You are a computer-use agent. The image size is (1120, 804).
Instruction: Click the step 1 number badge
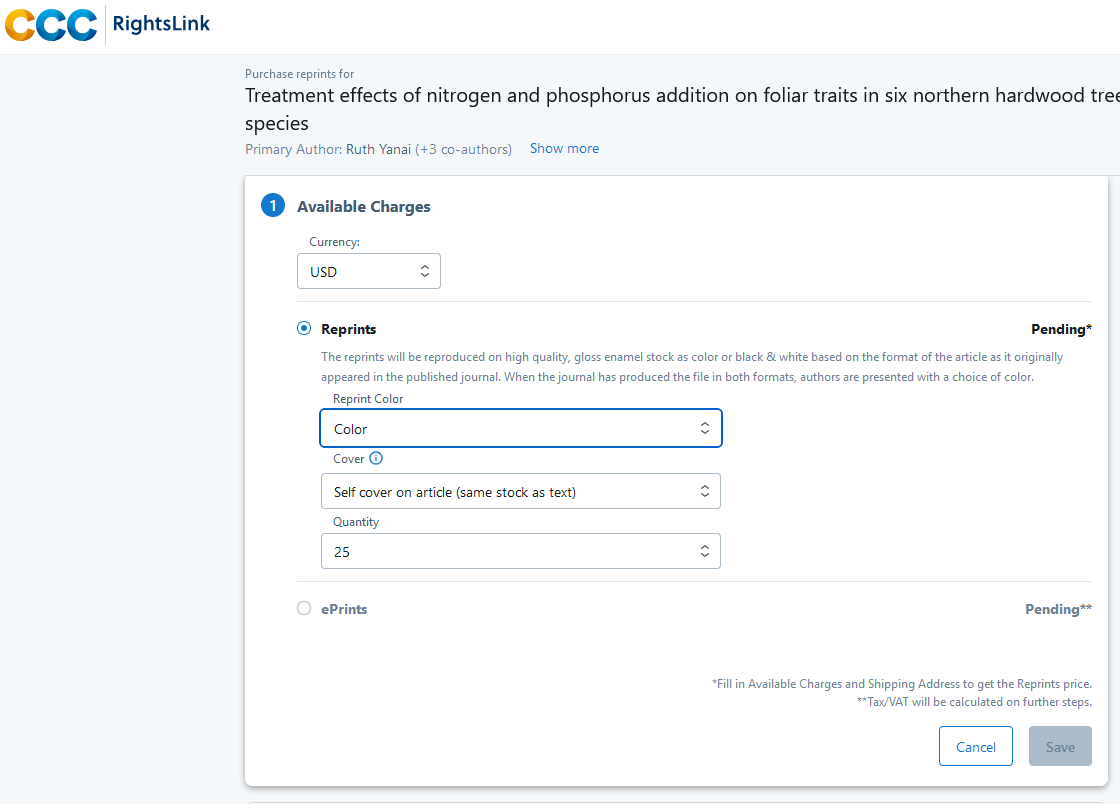pyautogui.click(x=273, y=206)
